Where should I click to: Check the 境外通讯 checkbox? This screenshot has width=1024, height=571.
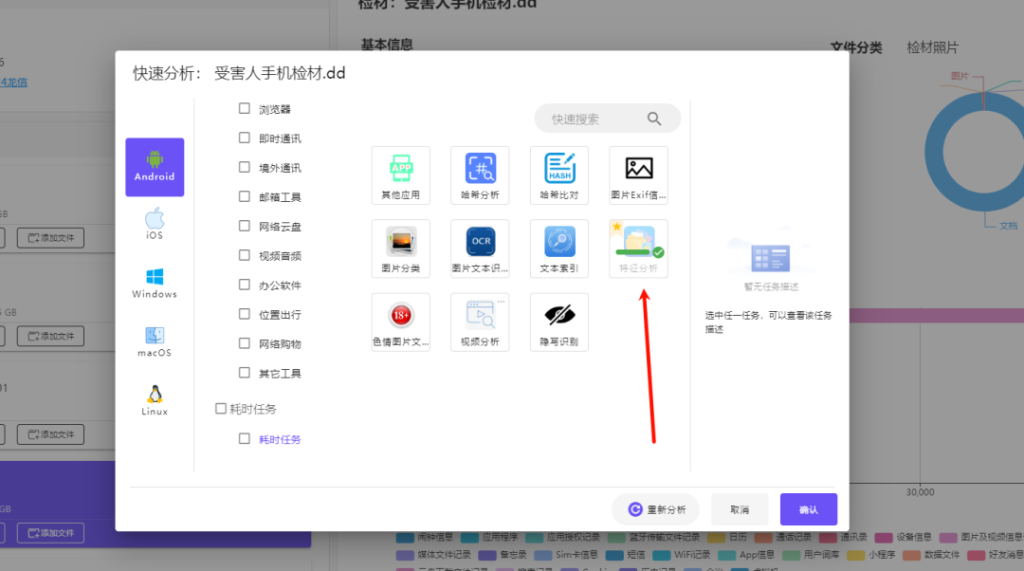tap(244, 167)
